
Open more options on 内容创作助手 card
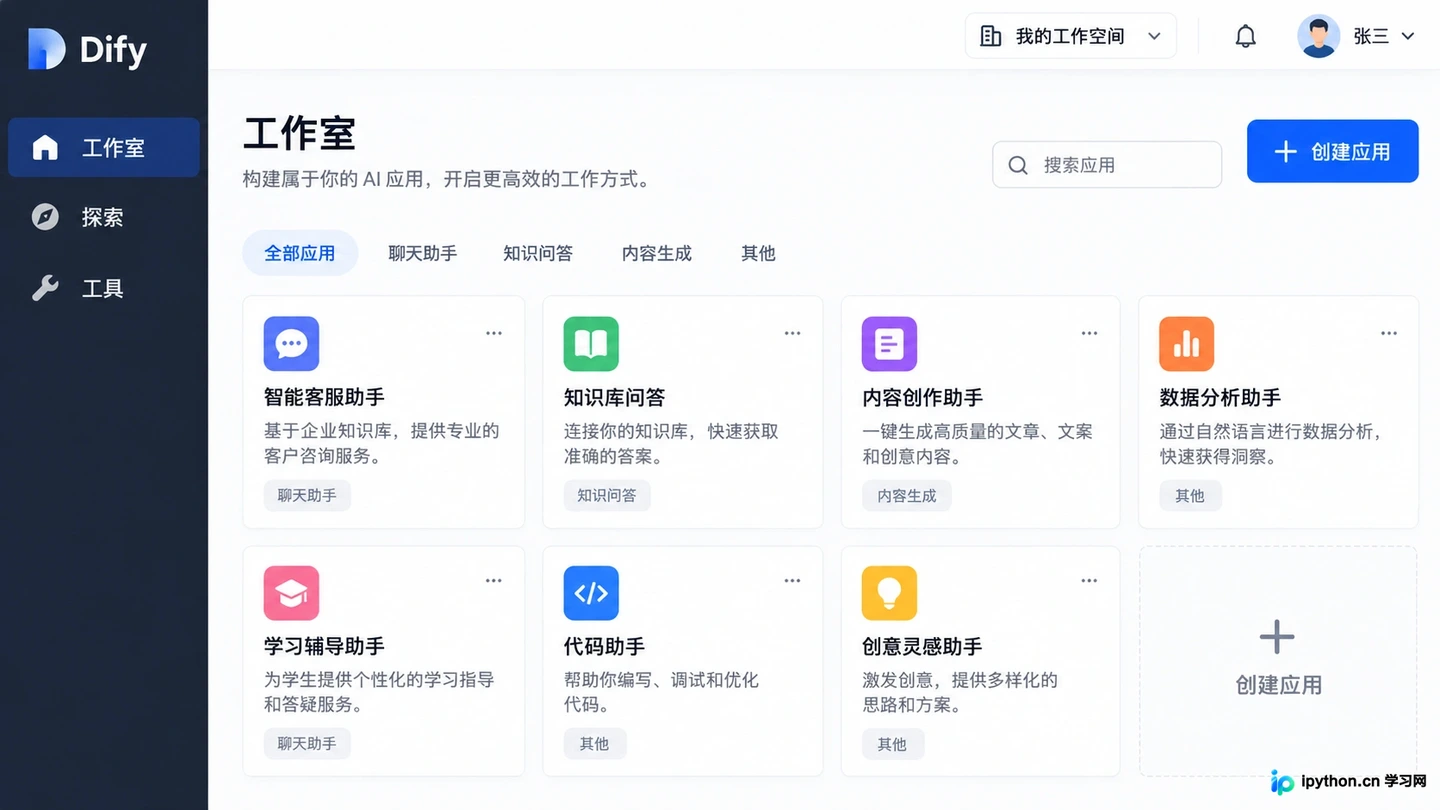coord(1090,333)
